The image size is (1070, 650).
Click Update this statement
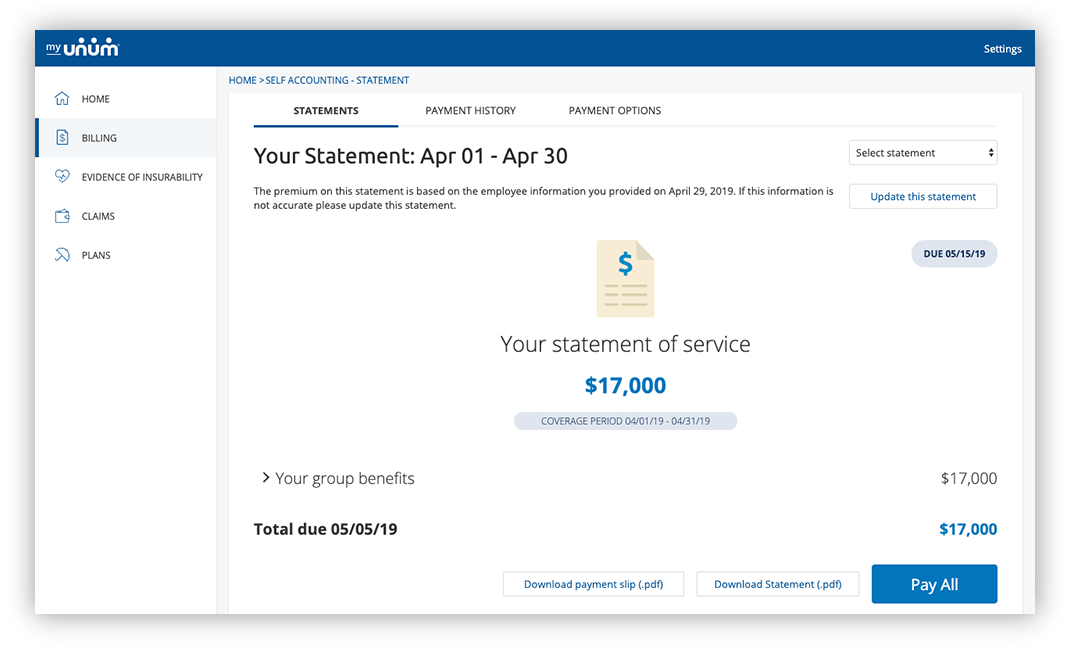click(922, 196)
